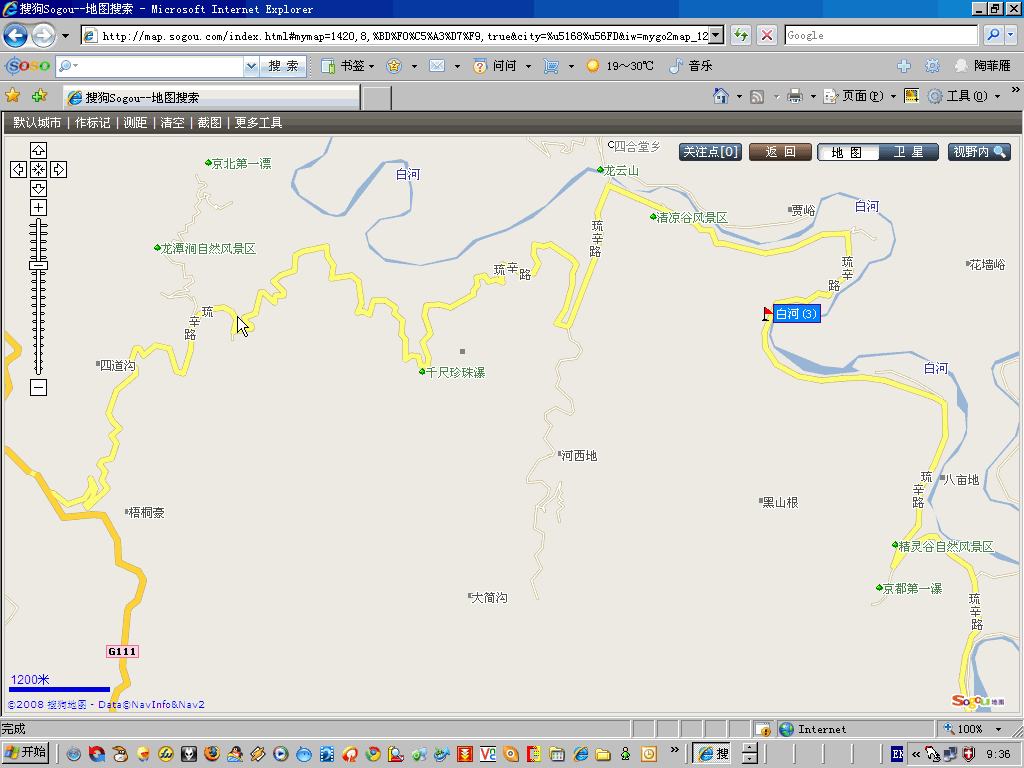
Task: Click the 视野内 search in view button
Action: (x=979, y=152)
